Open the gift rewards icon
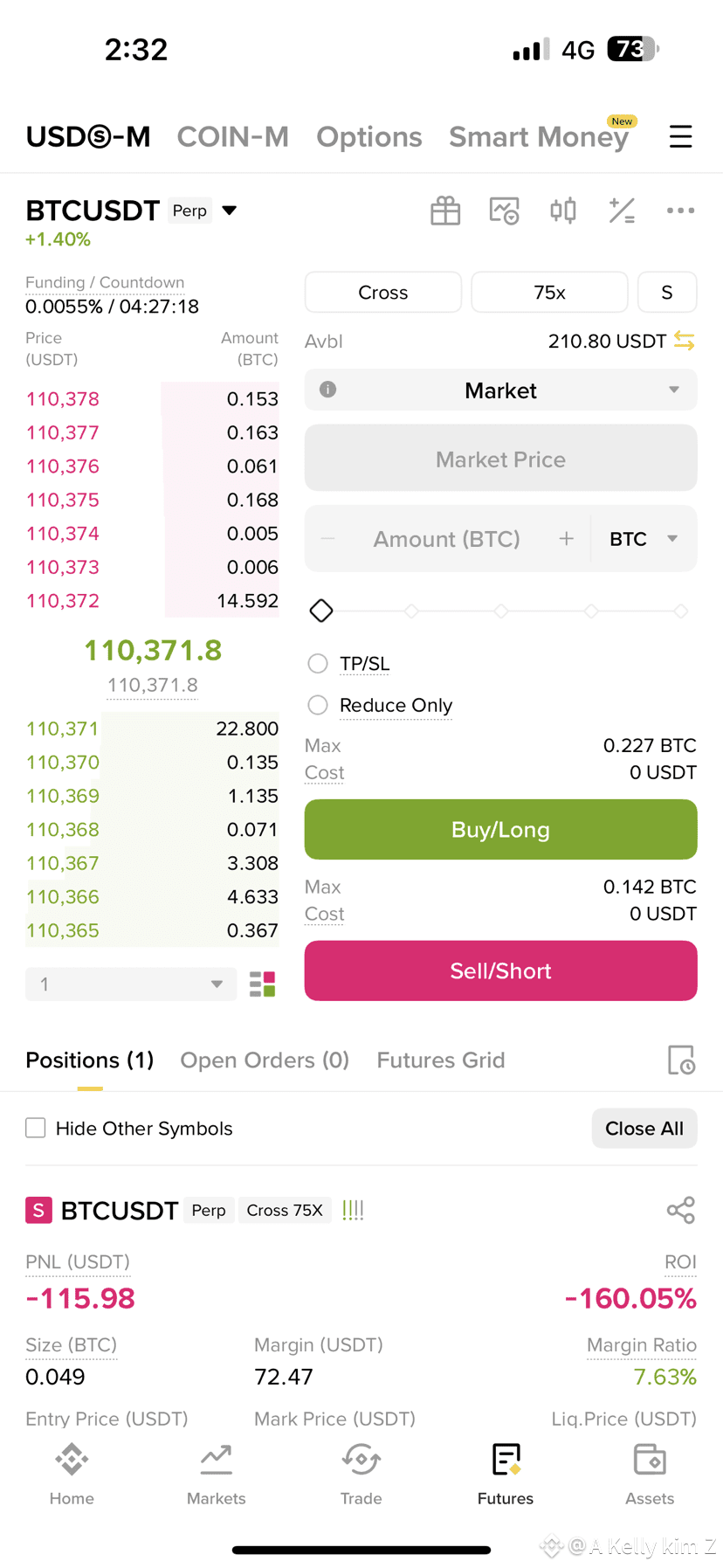The width and height of the screenshot is (723, 1568). (445, 211)
